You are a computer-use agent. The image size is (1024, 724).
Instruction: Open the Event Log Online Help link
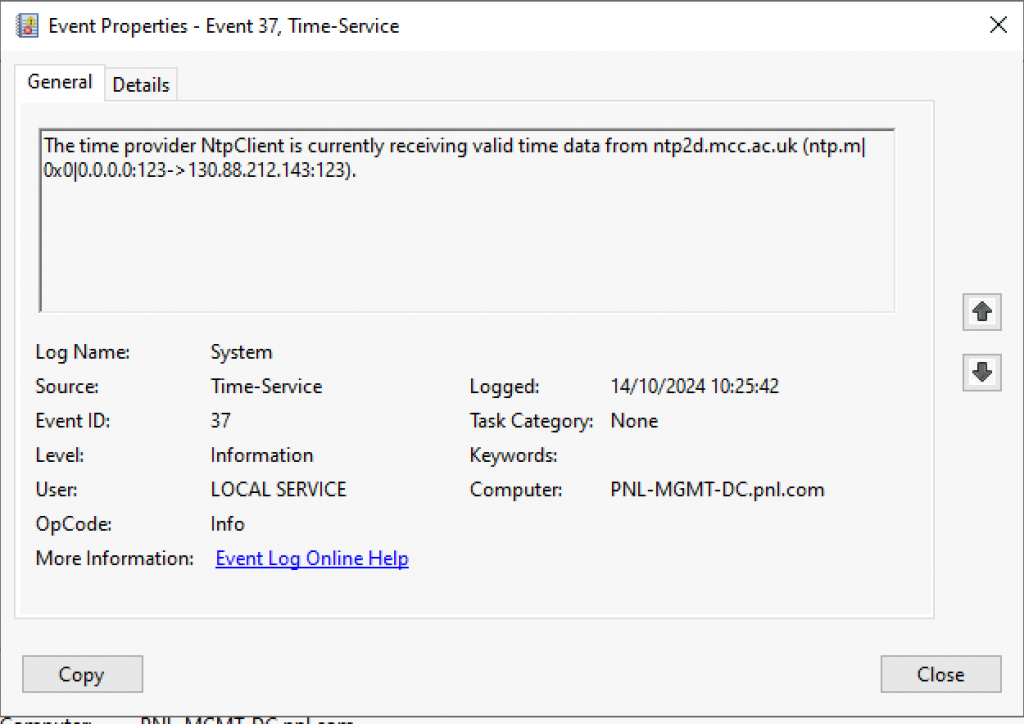point(311,558)
